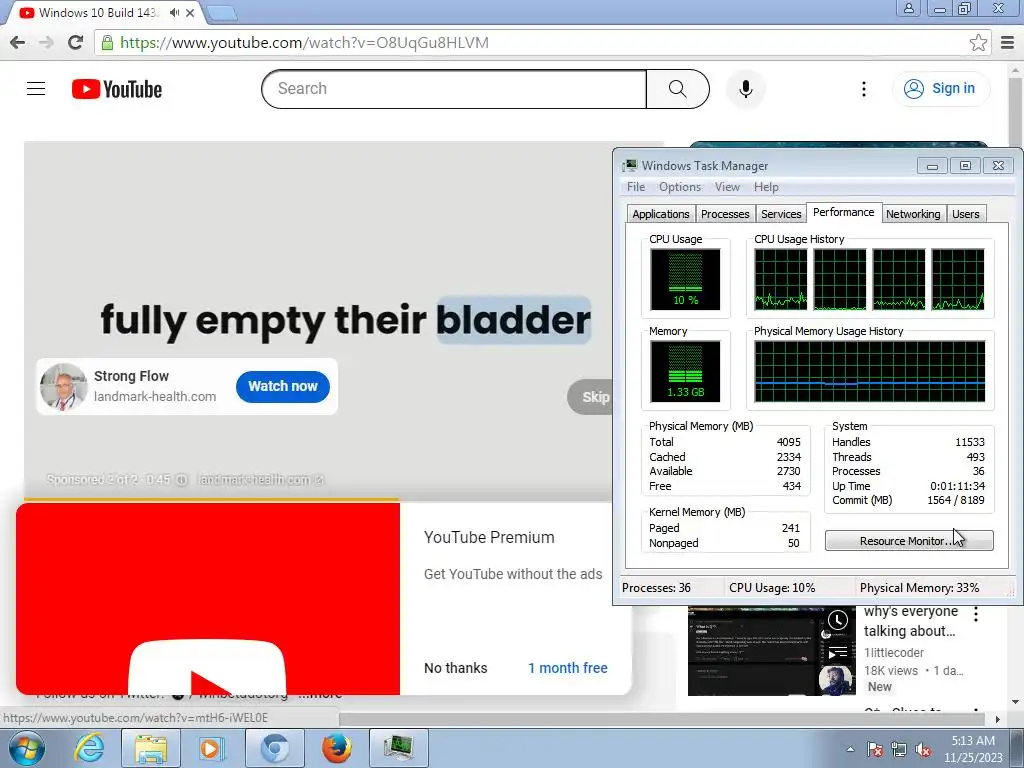The image size is (1024, 768).
Task: Open Task Manager View menu
Action: click(727, 187)
